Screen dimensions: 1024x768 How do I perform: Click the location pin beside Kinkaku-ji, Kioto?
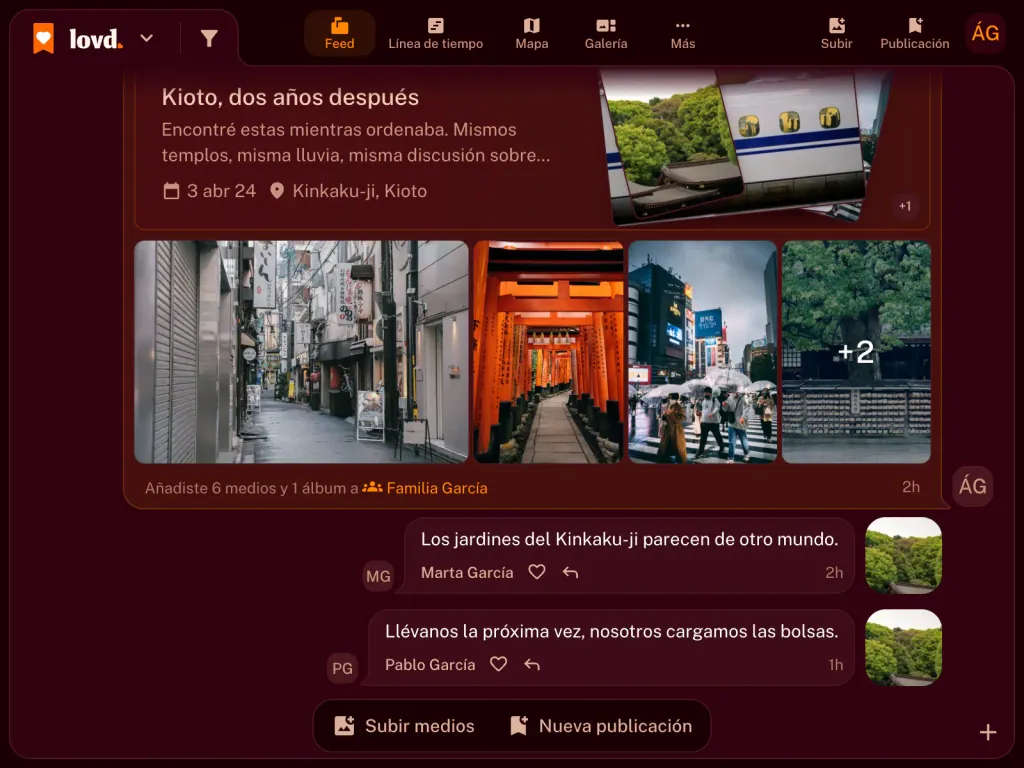277,191
